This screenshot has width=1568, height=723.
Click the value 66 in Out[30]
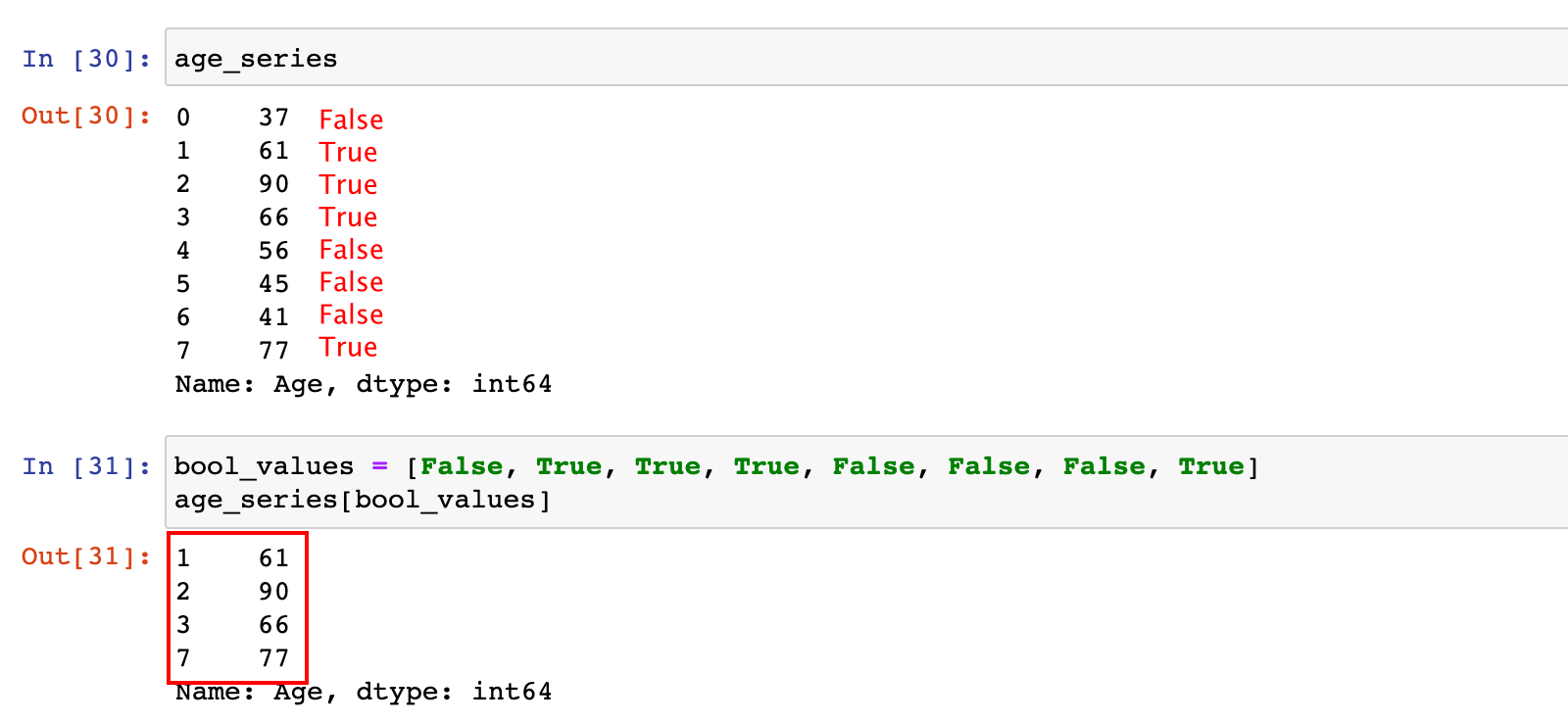[273, 217]
